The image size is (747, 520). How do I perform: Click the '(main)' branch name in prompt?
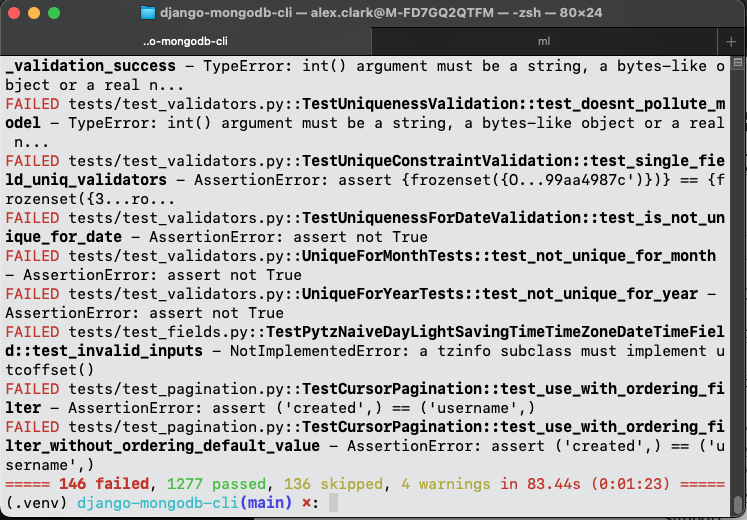click(265, 503)
